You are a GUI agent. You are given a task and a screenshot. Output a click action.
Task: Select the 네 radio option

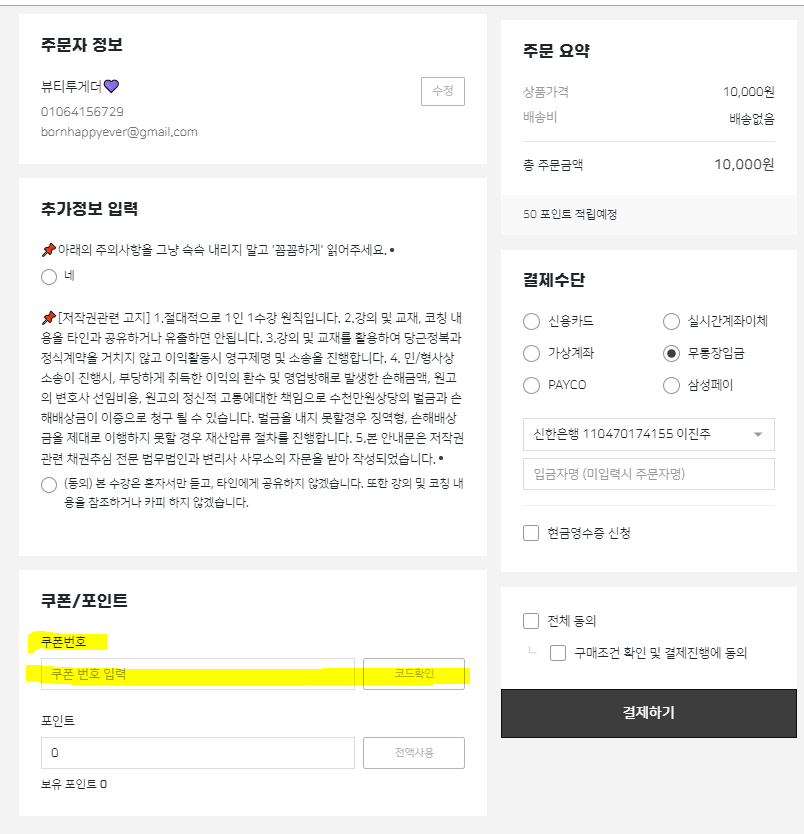pos(49,277)
